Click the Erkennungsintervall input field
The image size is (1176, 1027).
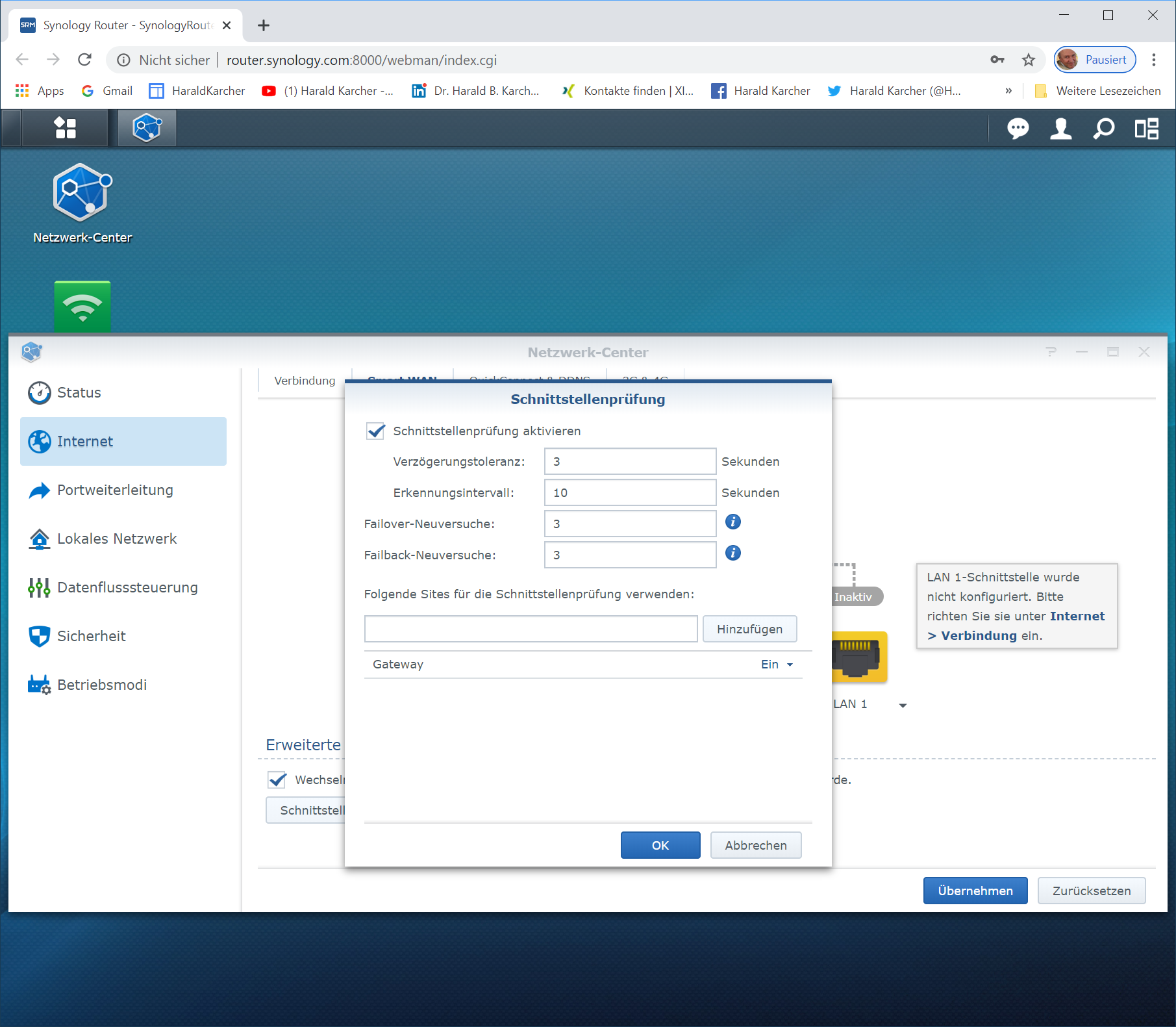pos(630,492)
